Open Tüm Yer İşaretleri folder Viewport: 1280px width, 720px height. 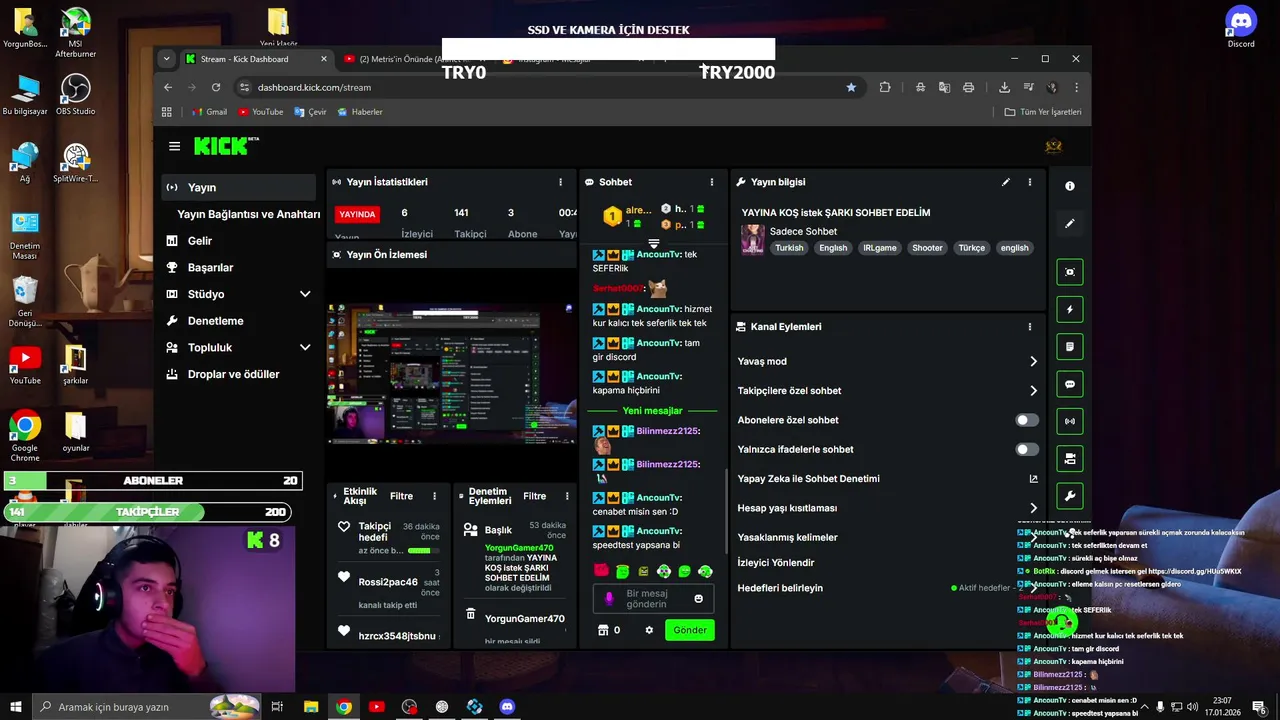(1043, 112)
